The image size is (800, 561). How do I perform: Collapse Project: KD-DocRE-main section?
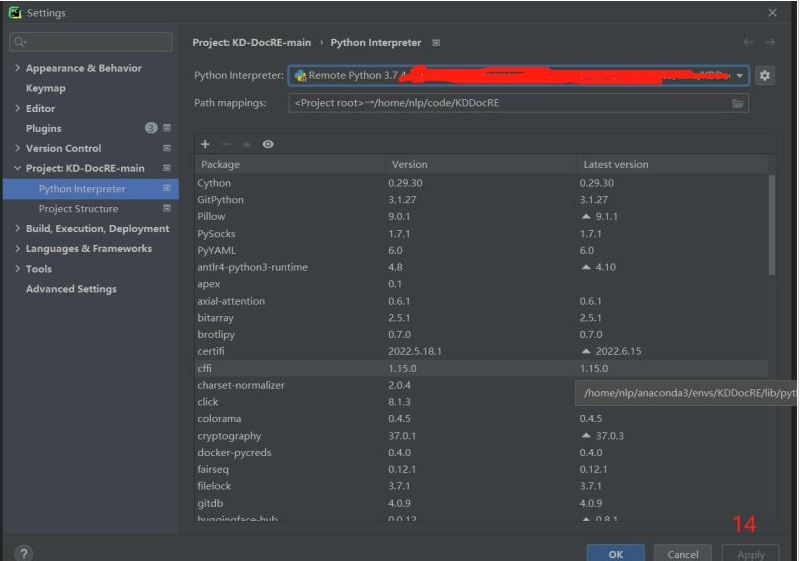(17, 168)
